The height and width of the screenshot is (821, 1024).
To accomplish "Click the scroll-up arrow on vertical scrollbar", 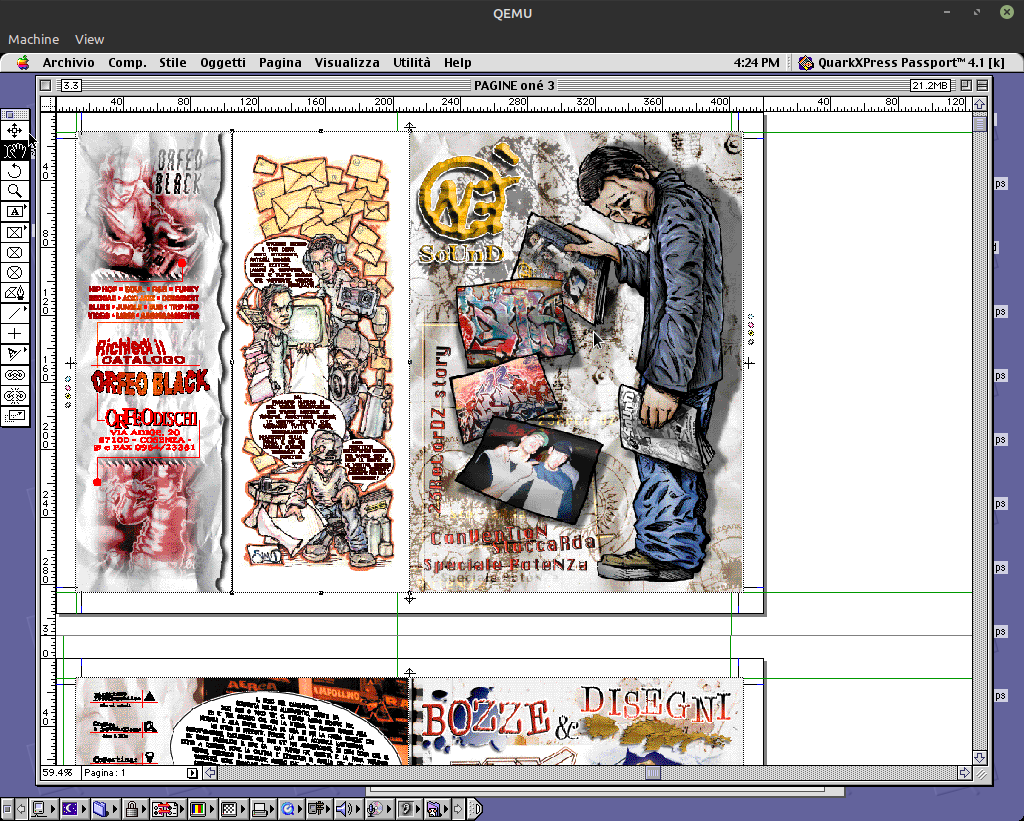I will 980,104.
